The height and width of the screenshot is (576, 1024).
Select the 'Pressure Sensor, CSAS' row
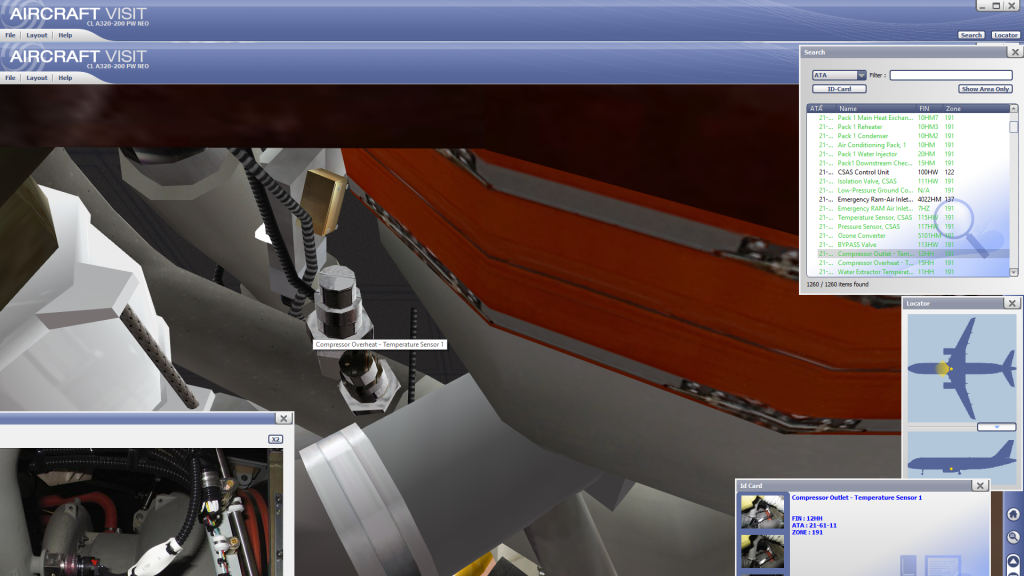coord(908,227)
